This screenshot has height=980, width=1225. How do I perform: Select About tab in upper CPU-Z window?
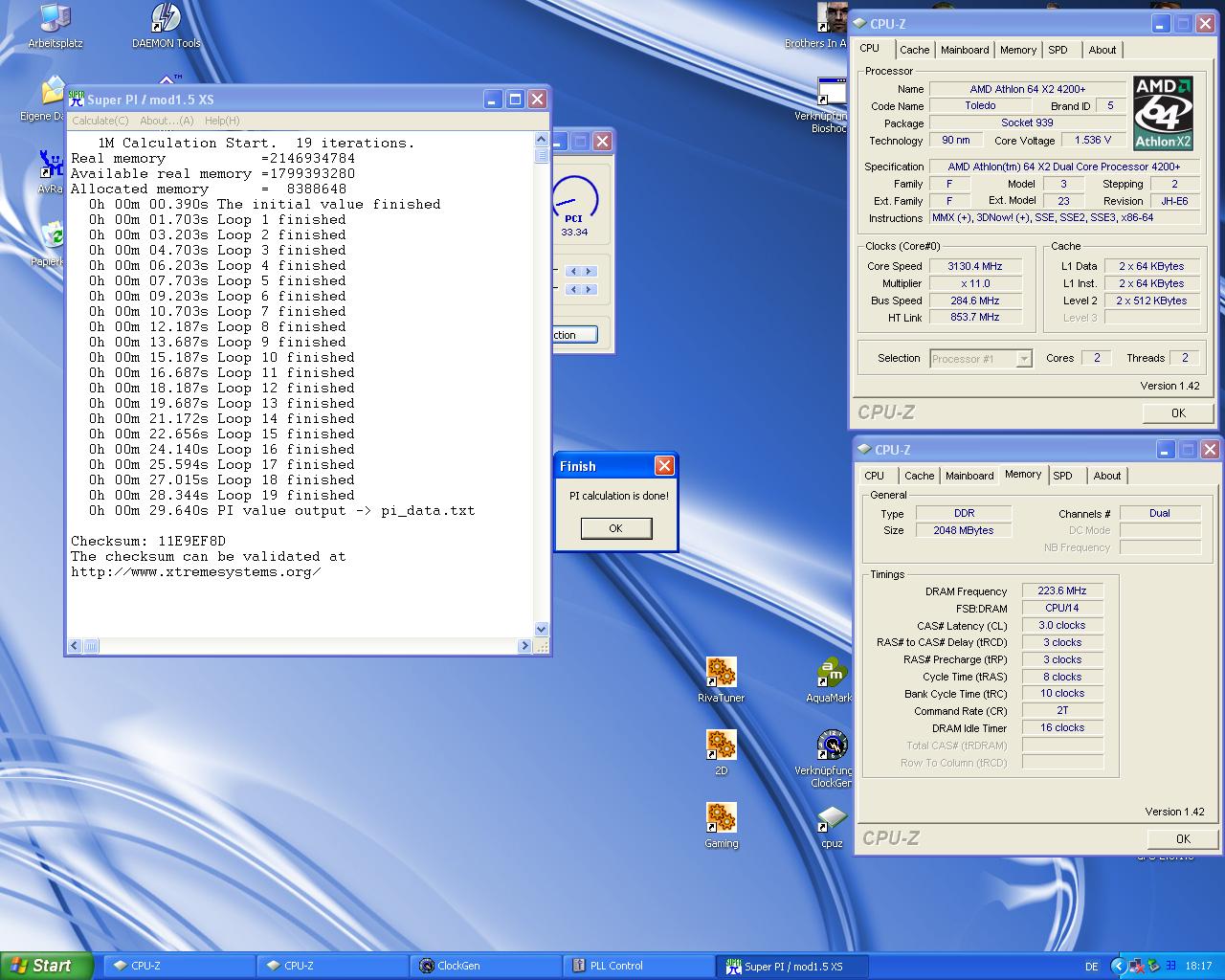coord(1102,50)
